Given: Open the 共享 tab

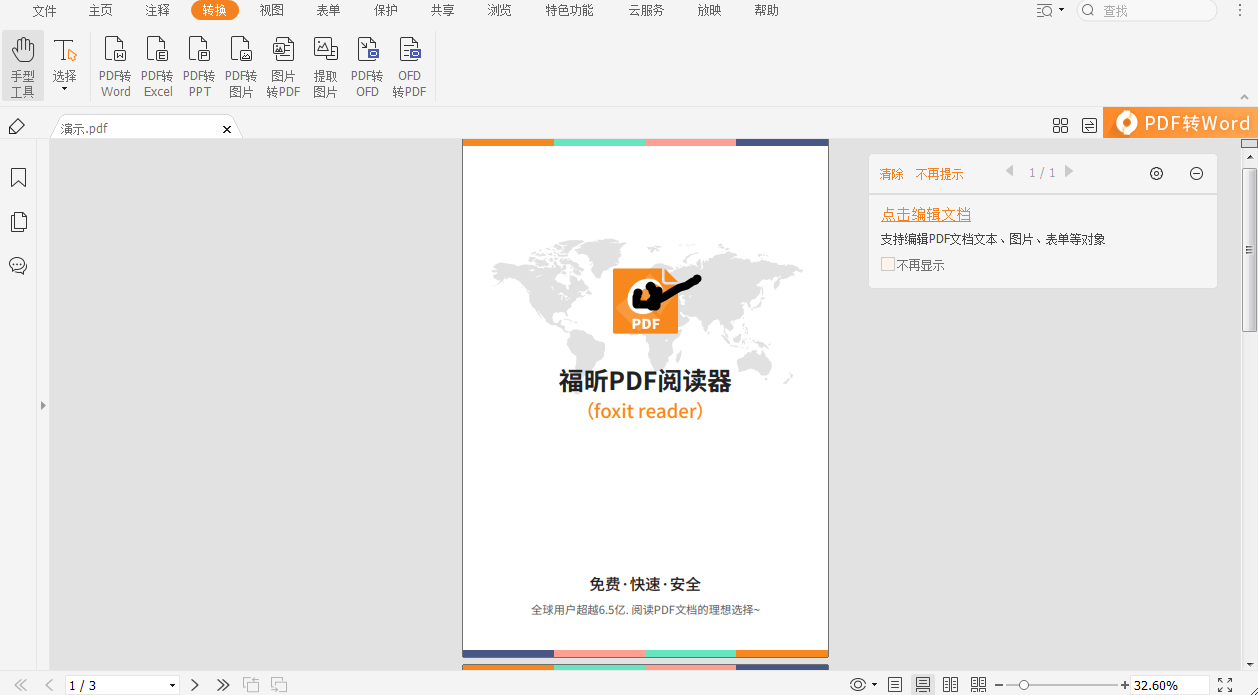Looking at the screenshot, I should click(442, 11).
